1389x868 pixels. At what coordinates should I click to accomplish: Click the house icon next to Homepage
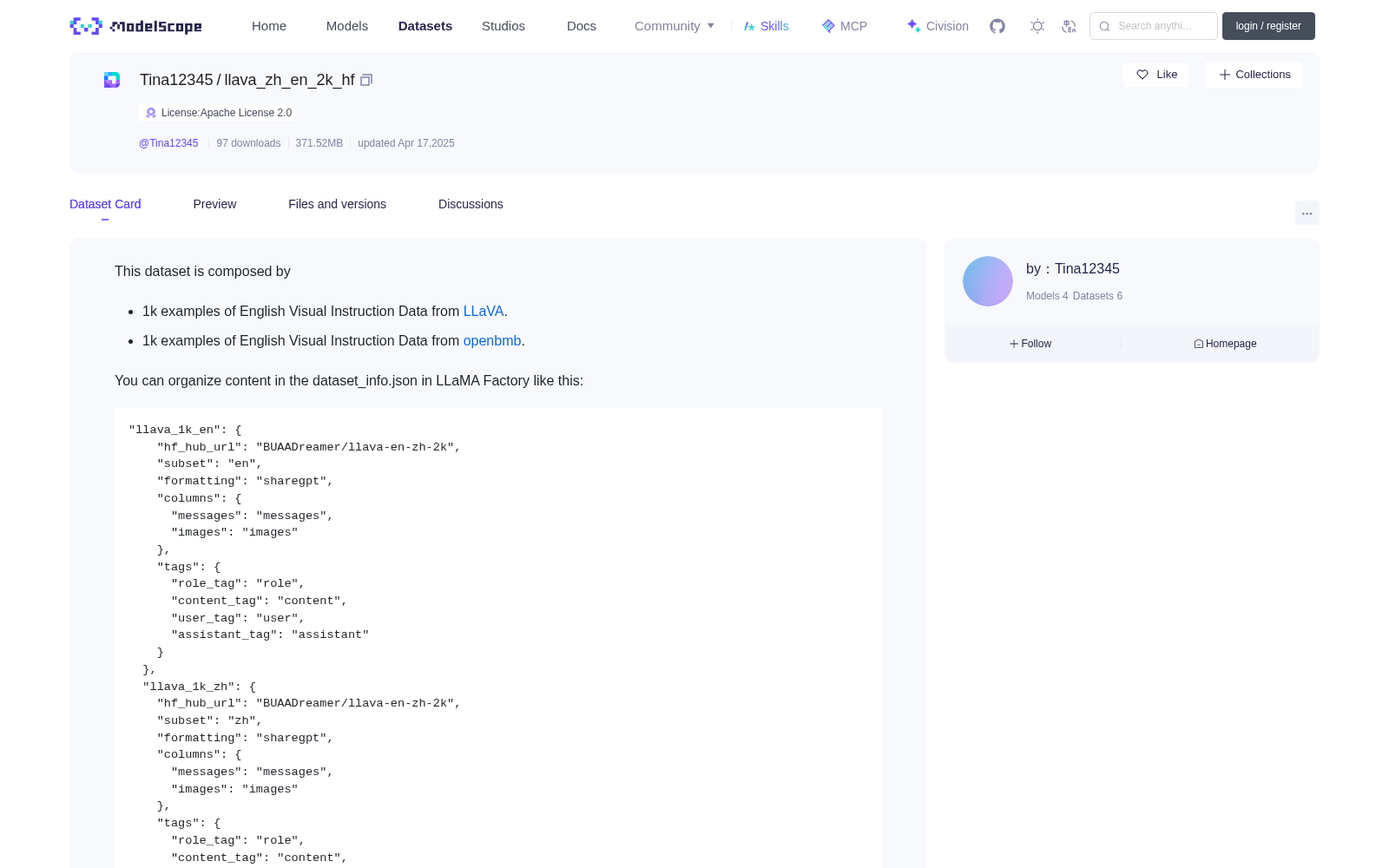click(x=1199, y=344)
